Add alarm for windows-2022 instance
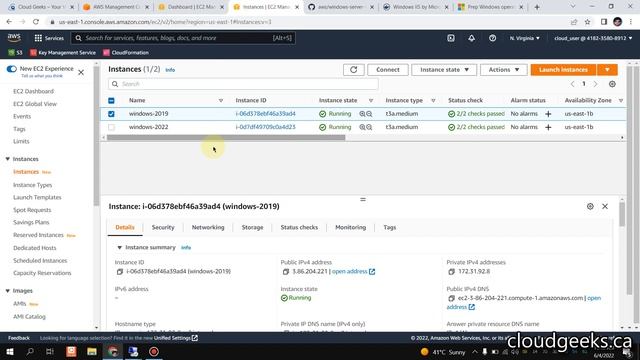 coord(548,127)
